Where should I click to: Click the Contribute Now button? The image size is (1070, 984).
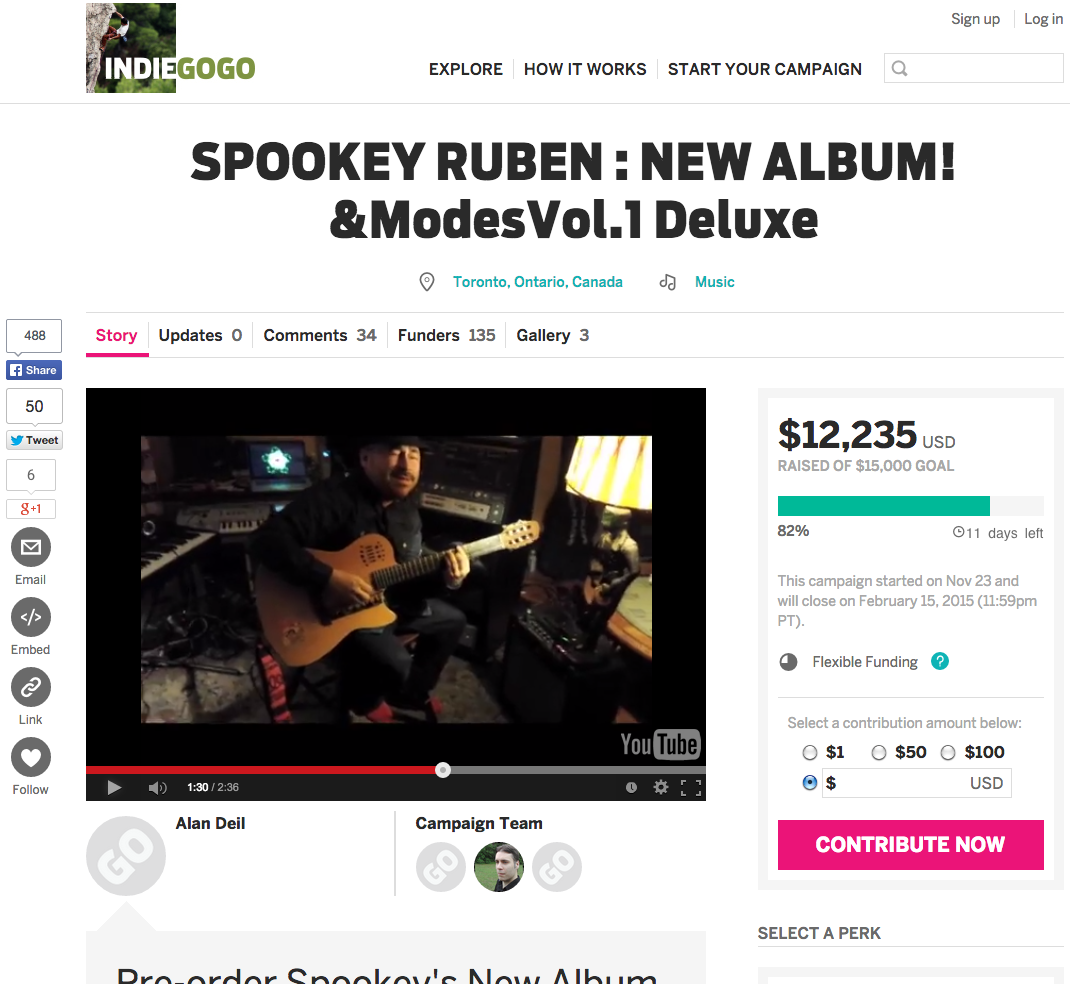(x=910, y=845)
